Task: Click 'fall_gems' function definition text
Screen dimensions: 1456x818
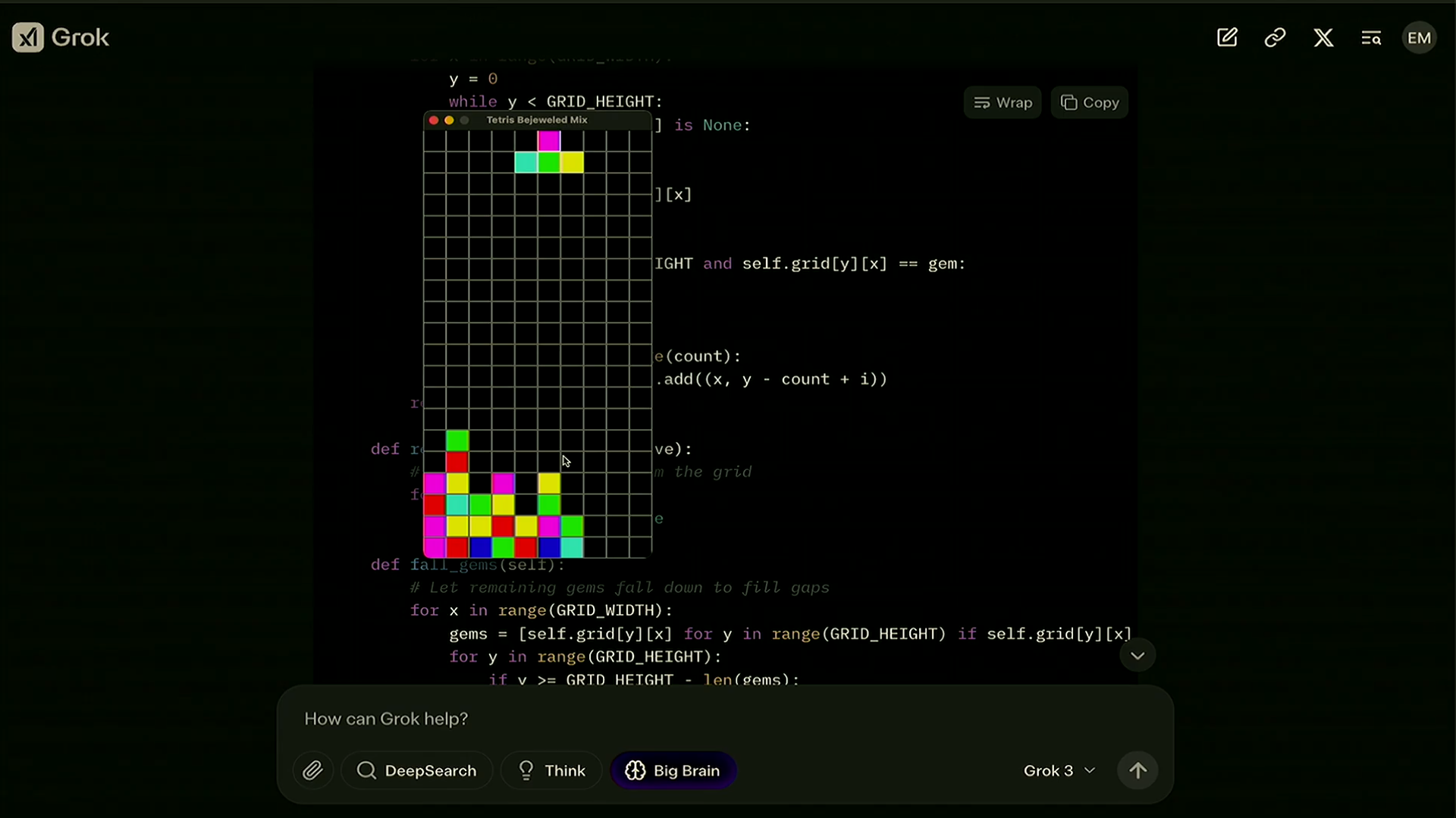Action: (467, 565)
